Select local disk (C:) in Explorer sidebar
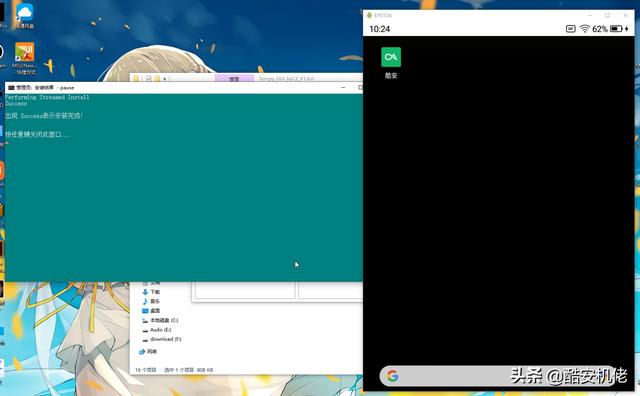Image resolution: width=640 pixels, height=396 pixels. tap(160, 320)
